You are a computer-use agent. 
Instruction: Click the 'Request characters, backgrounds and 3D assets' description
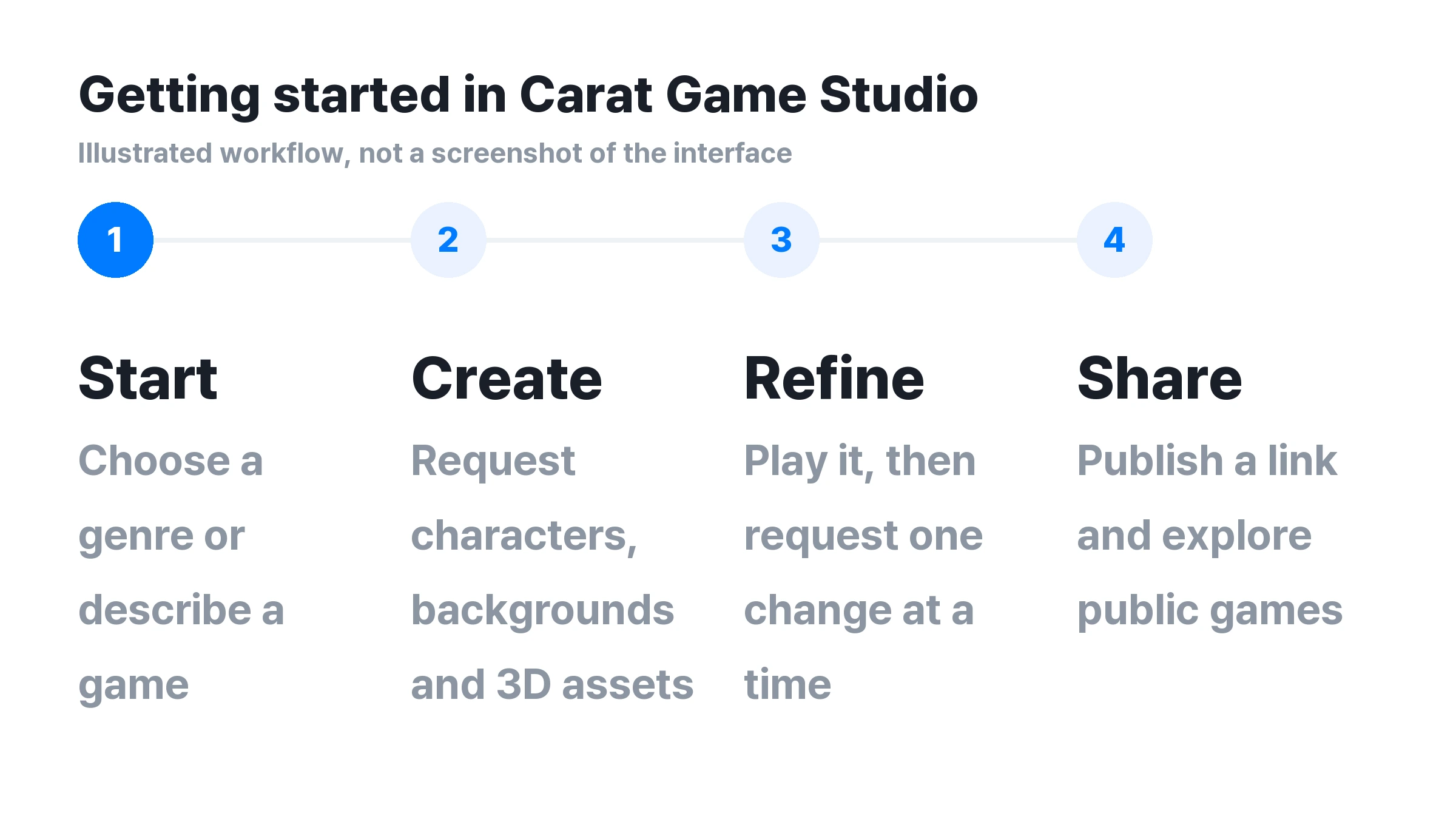(x=552, y=572)
